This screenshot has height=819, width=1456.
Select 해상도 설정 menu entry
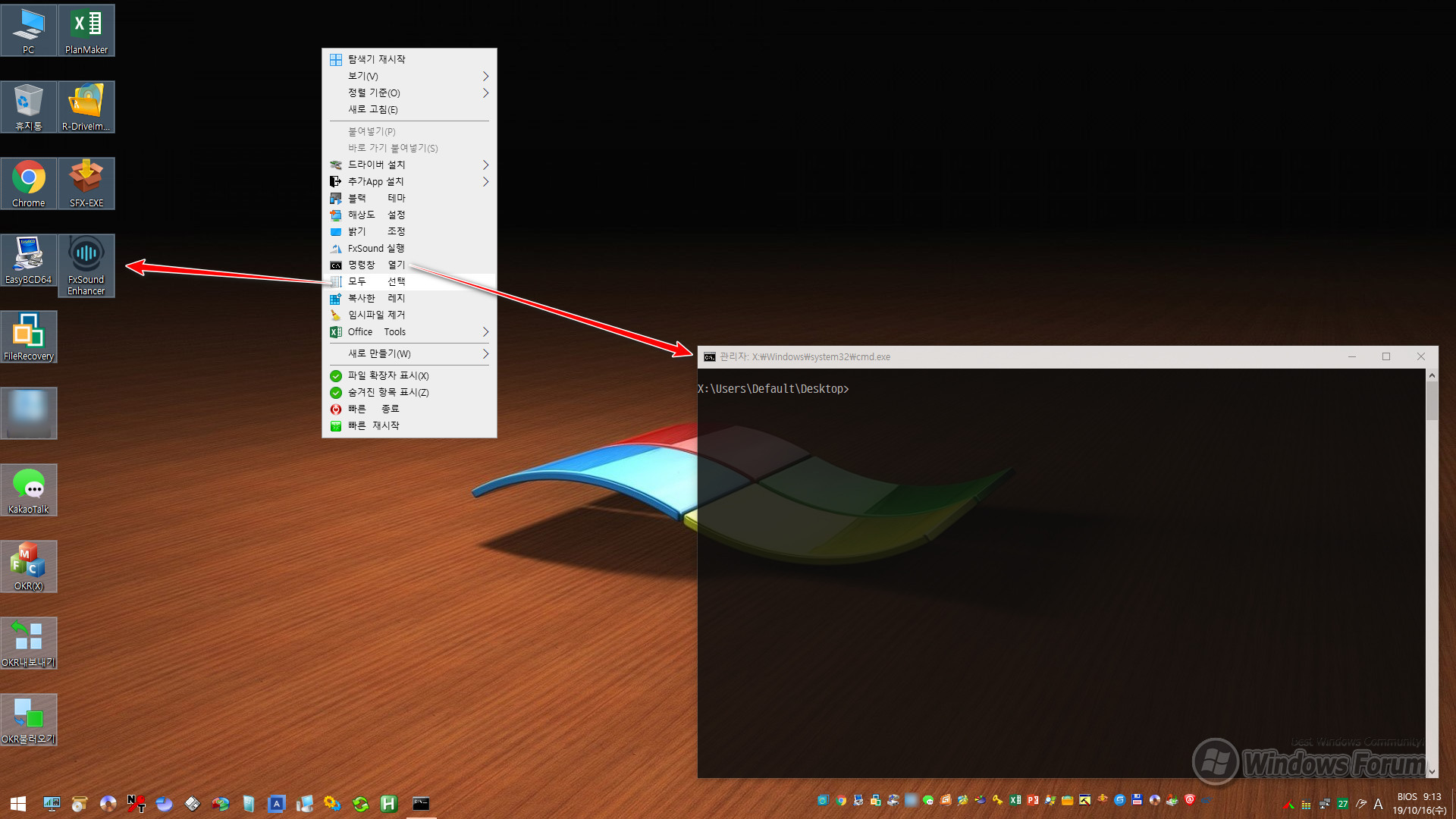tap(409, 215)
